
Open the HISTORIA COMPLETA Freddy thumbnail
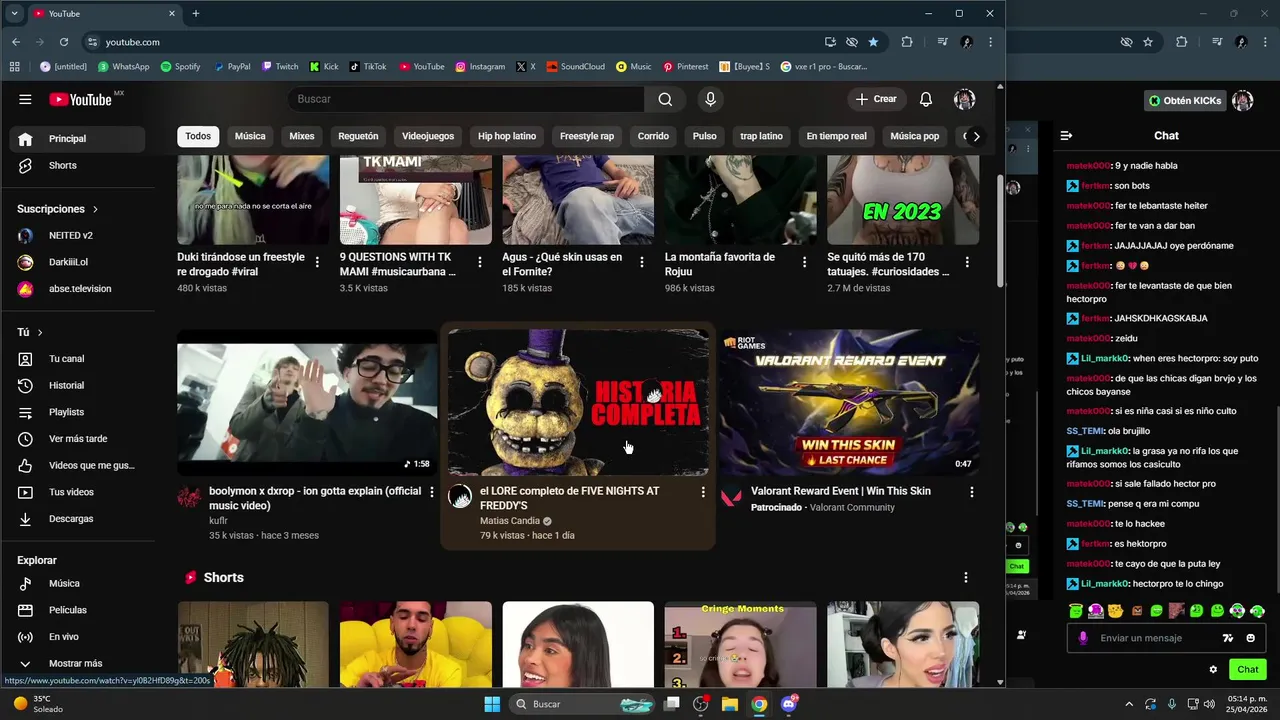click(x=578, y=402)
